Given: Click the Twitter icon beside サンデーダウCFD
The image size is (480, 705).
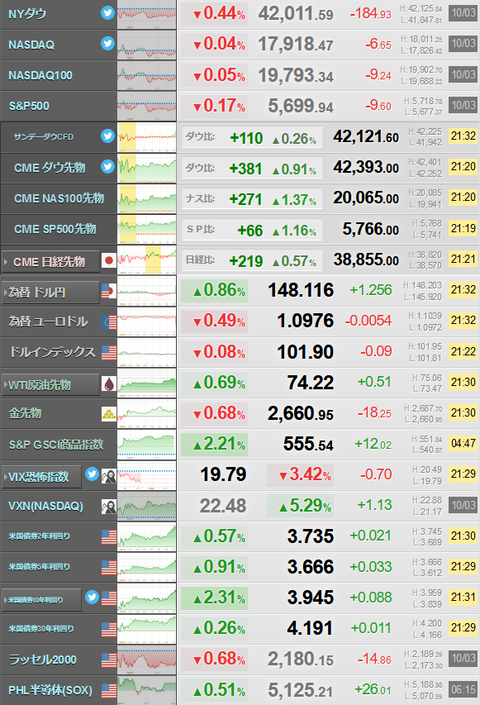Looking at the screenshot, I should click(107, 135).
